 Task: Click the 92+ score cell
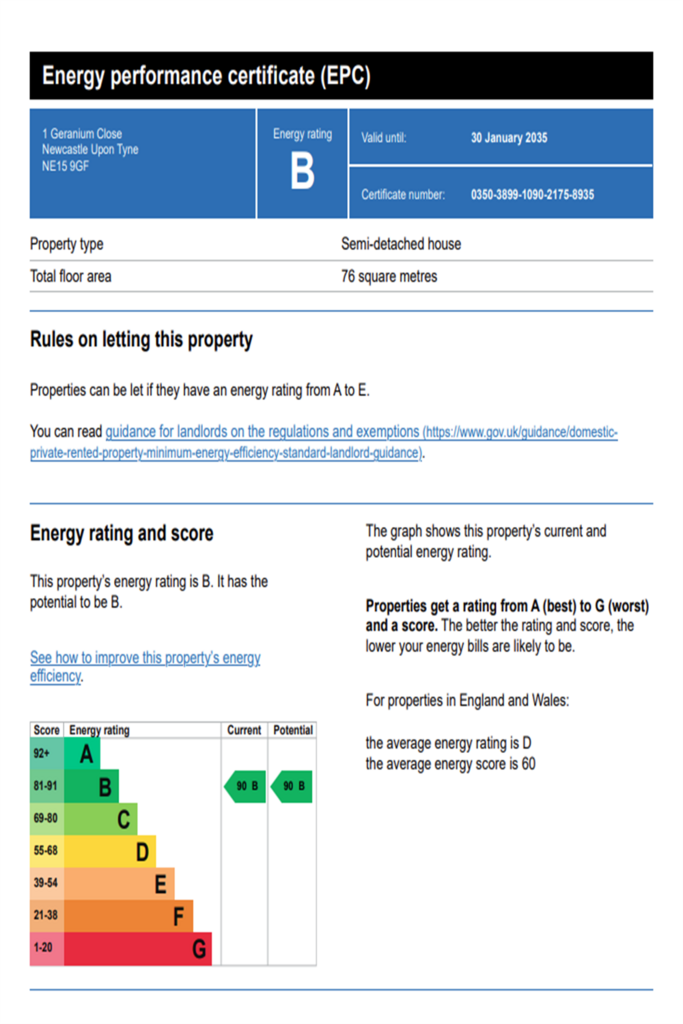[47, 754]
